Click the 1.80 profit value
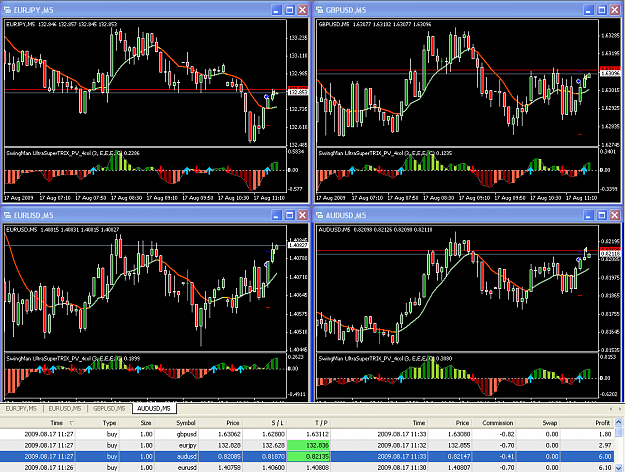 point(605,434)
